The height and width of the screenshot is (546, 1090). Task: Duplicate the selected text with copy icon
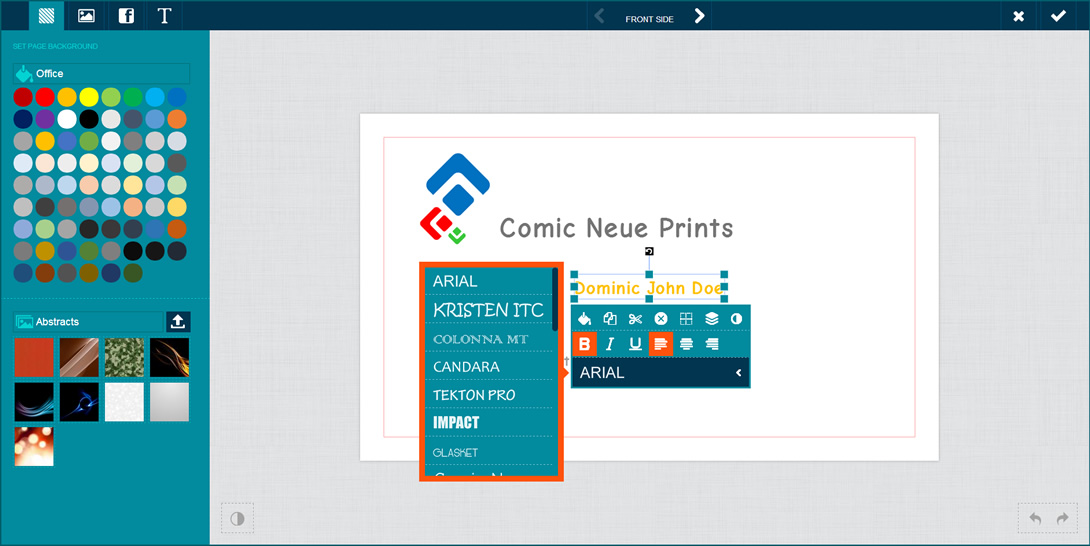(x=610, y=319)
